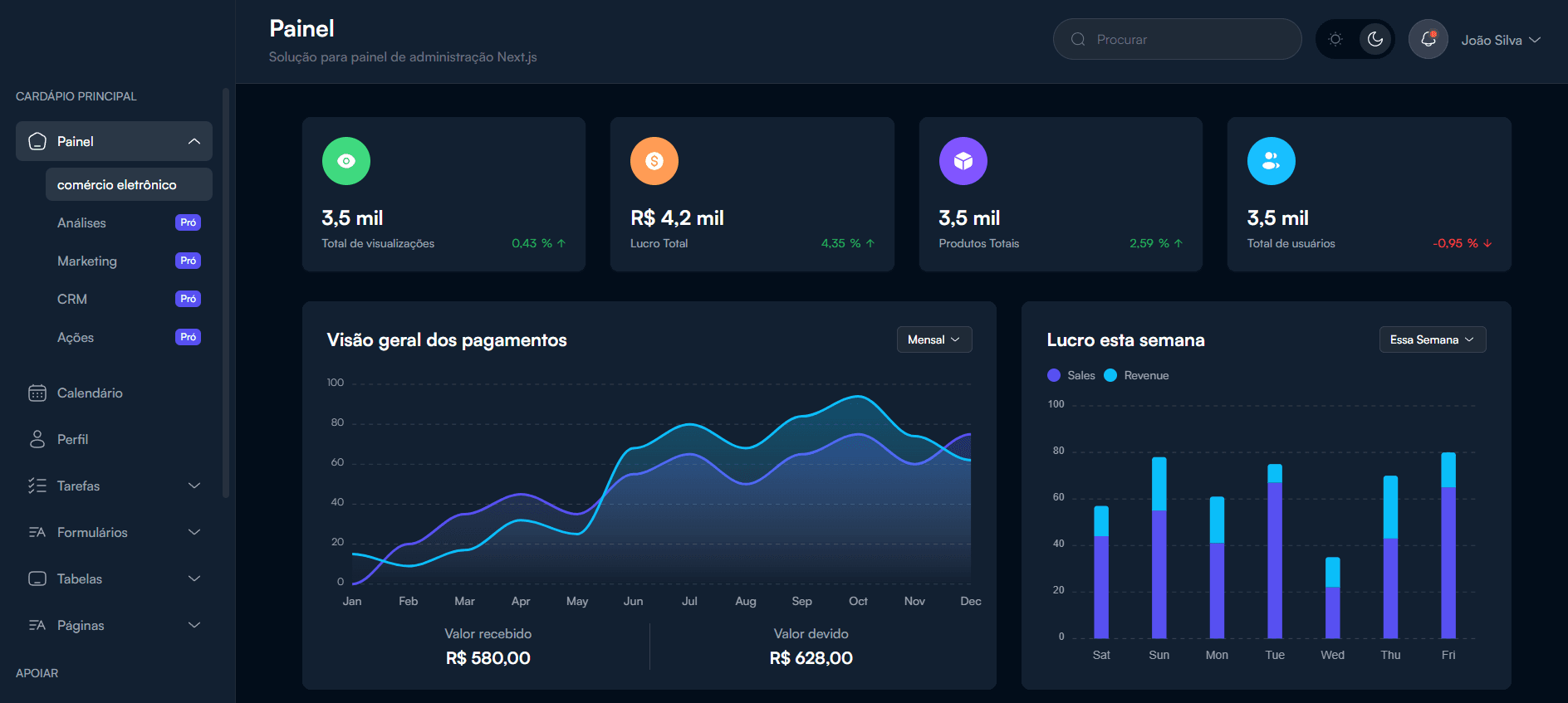Click the Visão geral dos pagamentos title

click(447, 340)
